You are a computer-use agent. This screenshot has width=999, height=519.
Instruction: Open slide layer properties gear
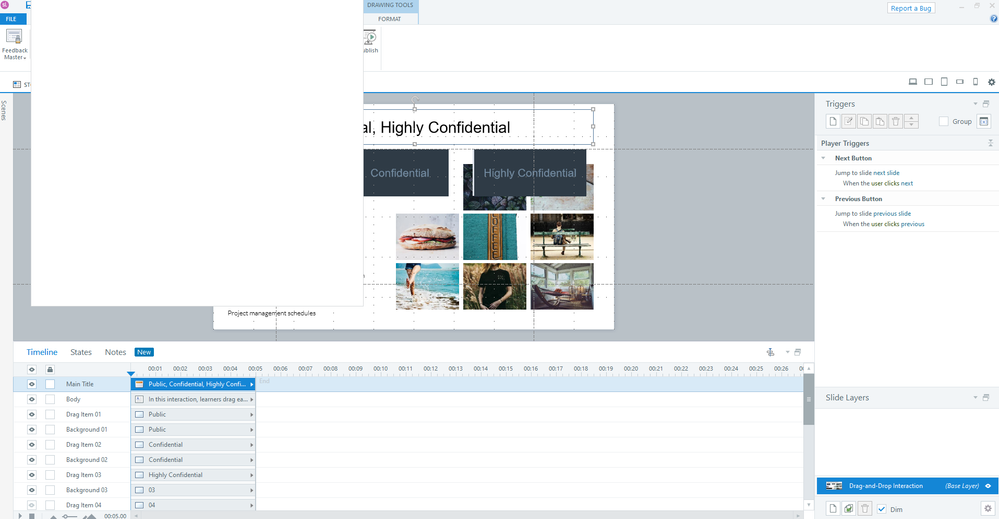pyautogui.click(x=986, y=509)
